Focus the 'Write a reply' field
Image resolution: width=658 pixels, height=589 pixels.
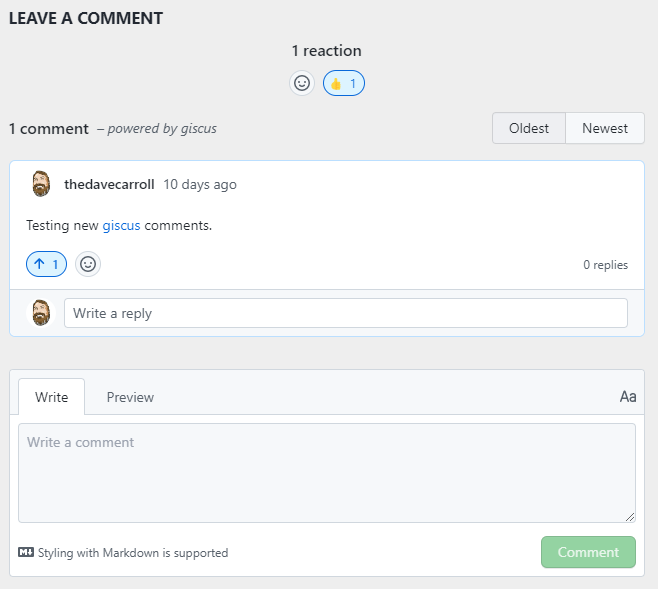point(345,313)
